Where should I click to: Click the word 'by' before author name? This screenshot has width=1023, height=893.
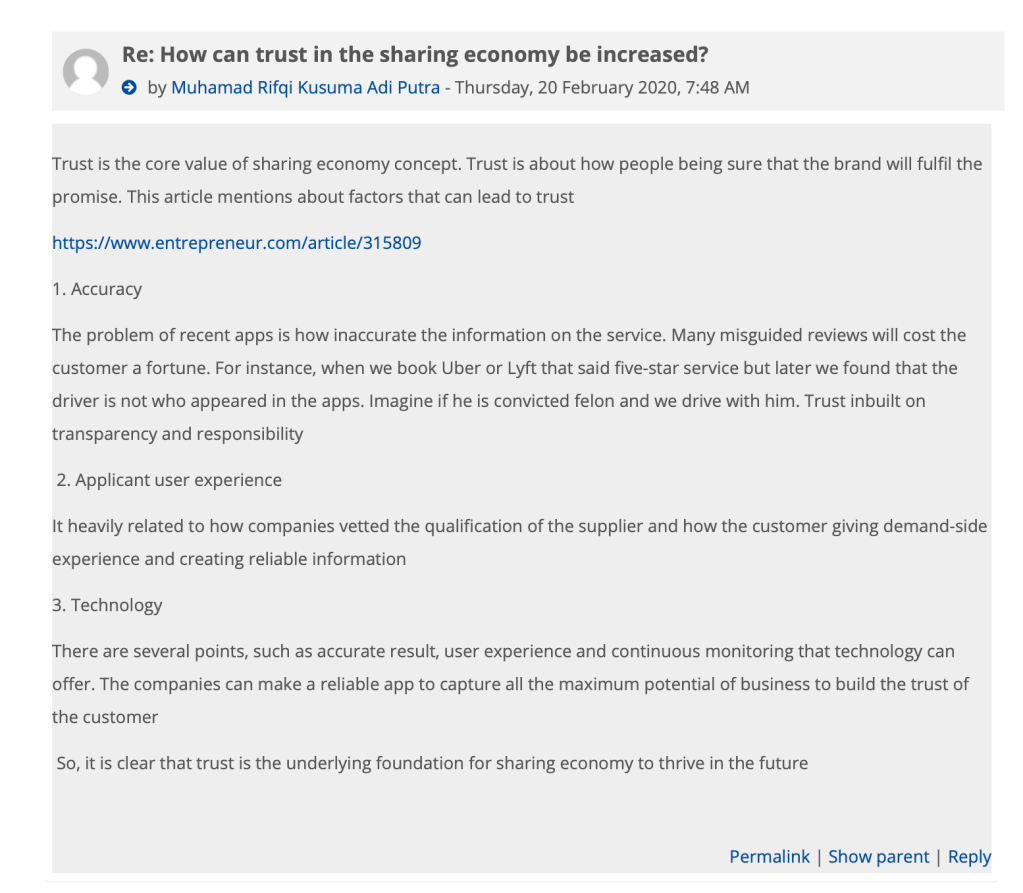[157, 87]
